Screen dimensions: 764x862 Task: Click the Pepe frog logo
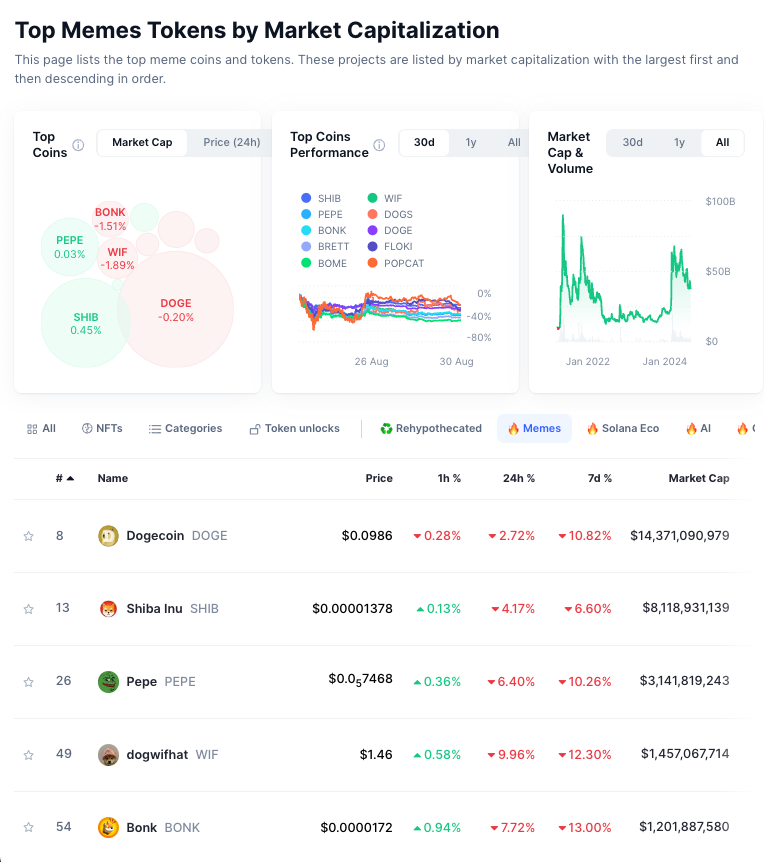[x=108, y=682]
